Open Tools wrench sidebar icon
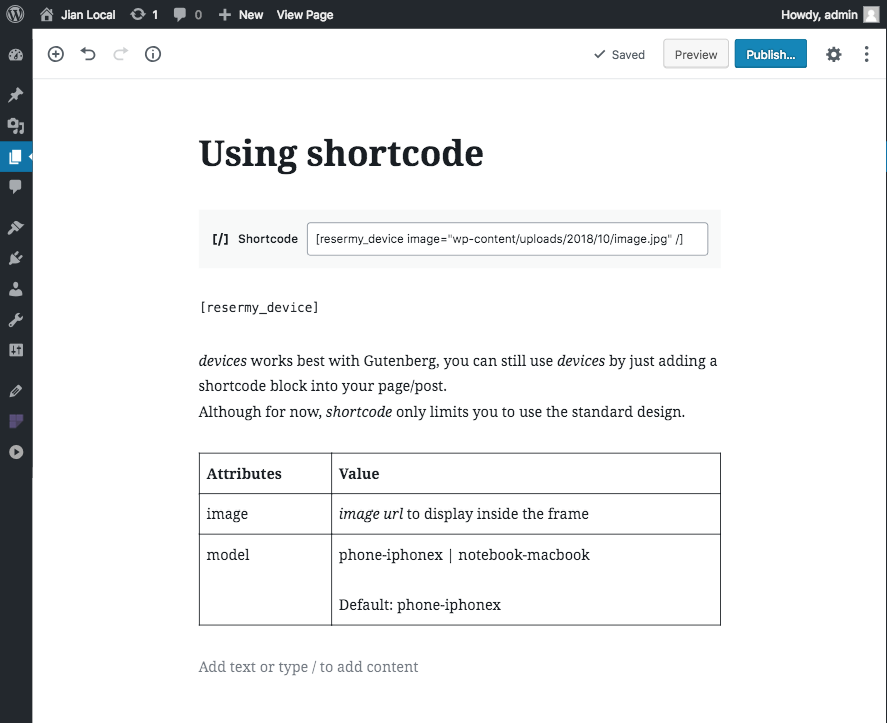Viewport: 887px width, 723px height. (16, 320)
